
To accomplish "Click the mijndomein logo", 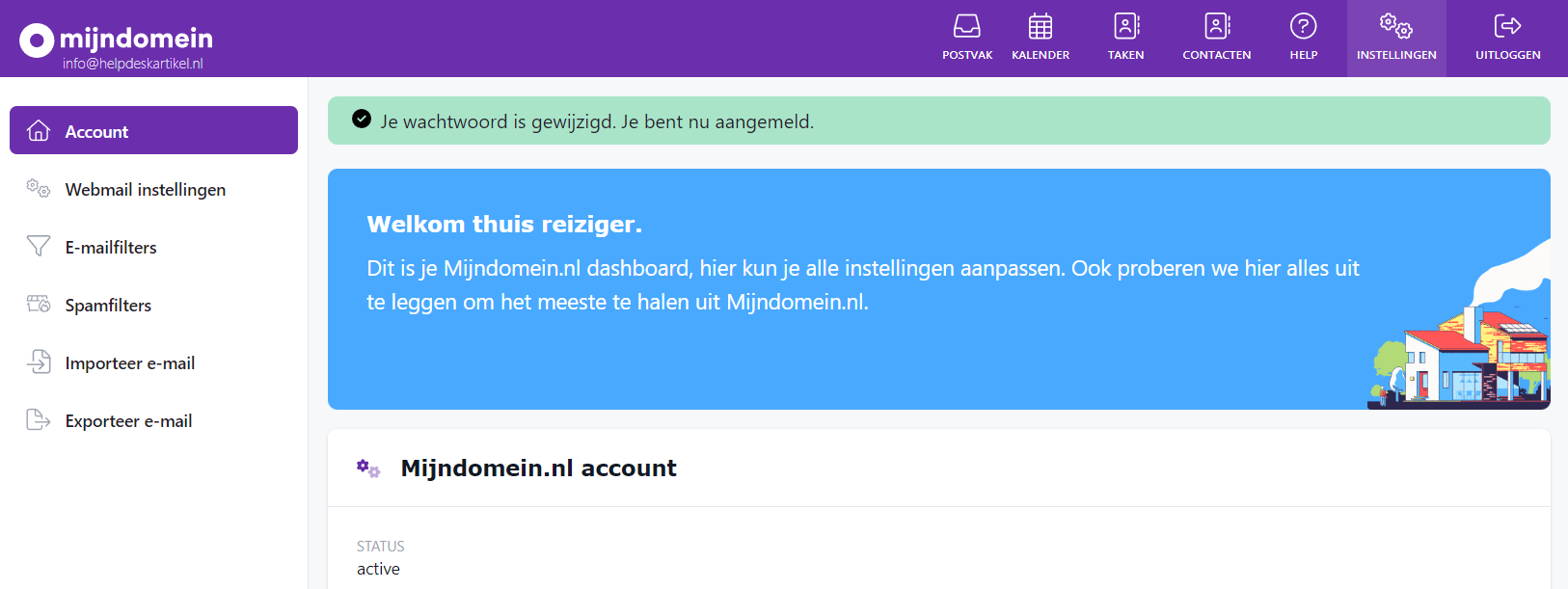I will click(117, 39).
